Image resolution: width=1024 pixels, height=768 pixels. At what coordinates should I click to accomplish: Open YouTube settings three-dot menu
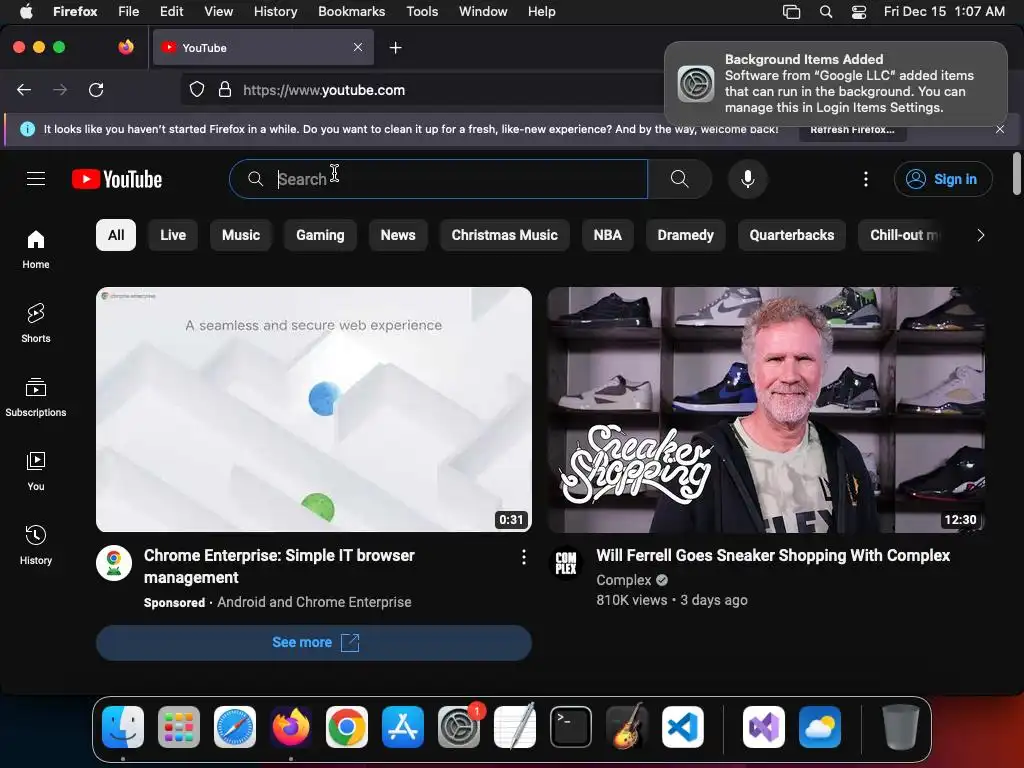tap(866, 179)
